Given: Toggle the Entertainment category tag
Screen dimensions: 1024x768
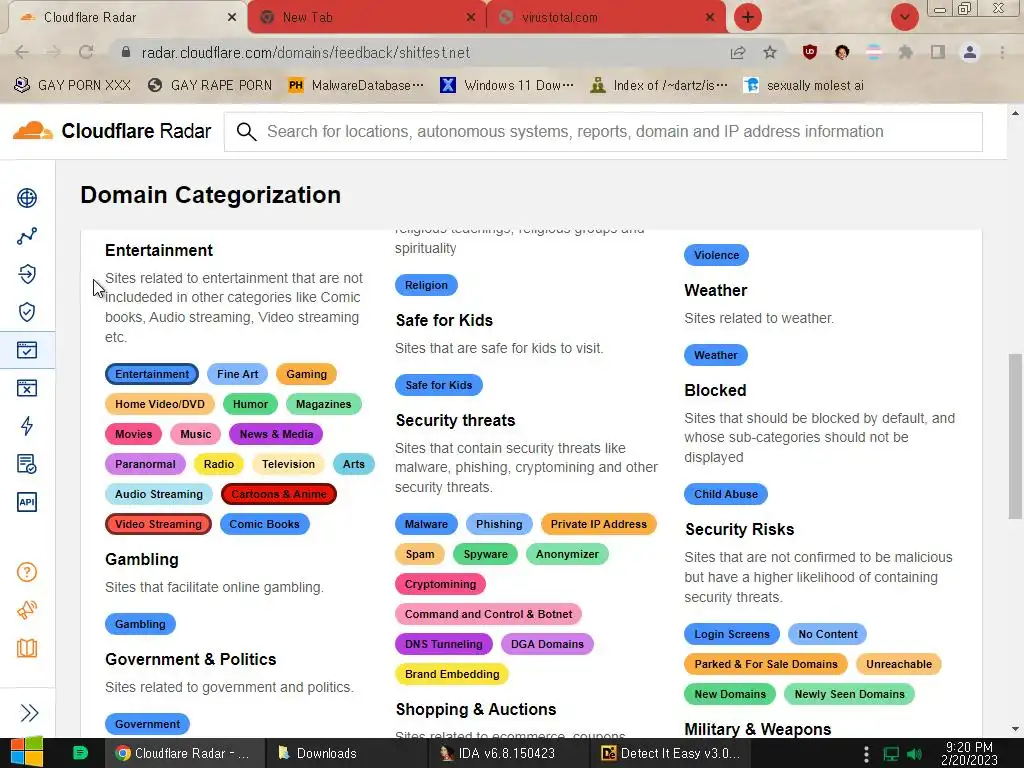Looking at the screenshot, I should (152, 374).
